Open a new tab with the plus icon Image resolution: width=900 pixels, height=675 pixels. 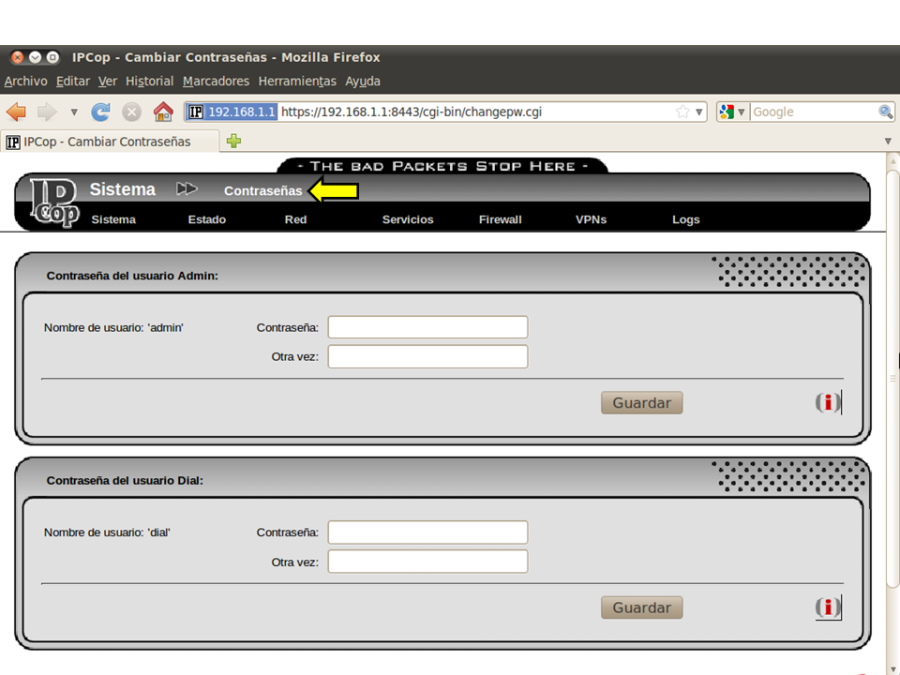(x=234, y=141)
